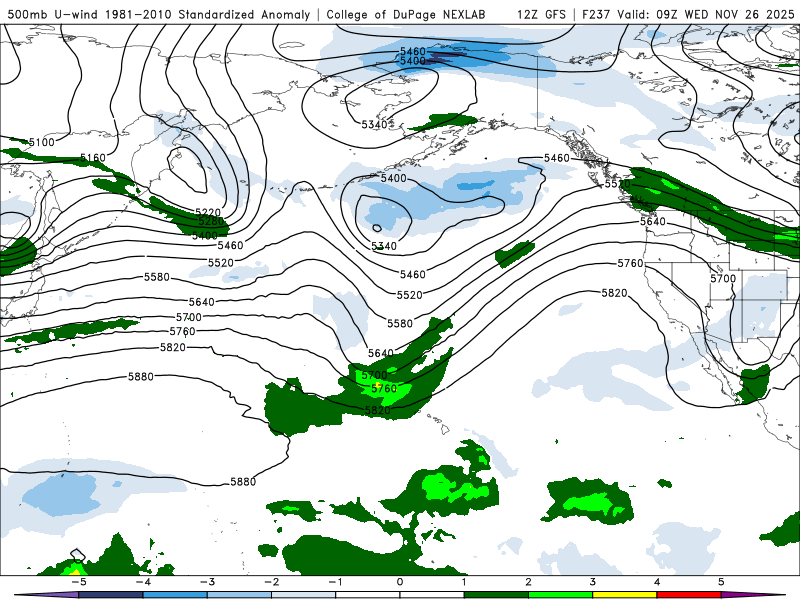Pick the yellow legend swatch
The image size is (800, 600).
point(624,595)
